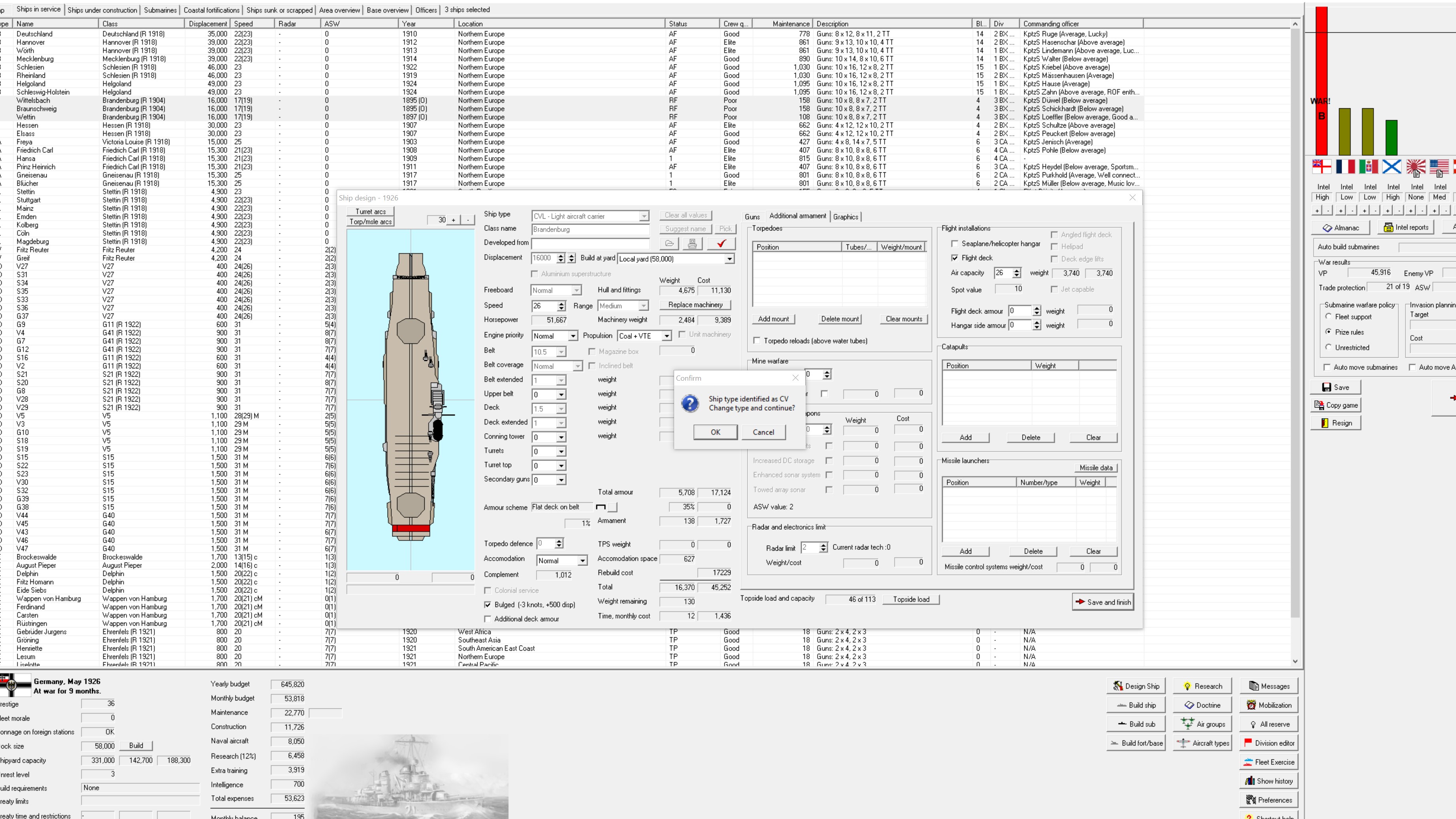
Task: Open the Messages window
Action: [x=1269, y=686]
